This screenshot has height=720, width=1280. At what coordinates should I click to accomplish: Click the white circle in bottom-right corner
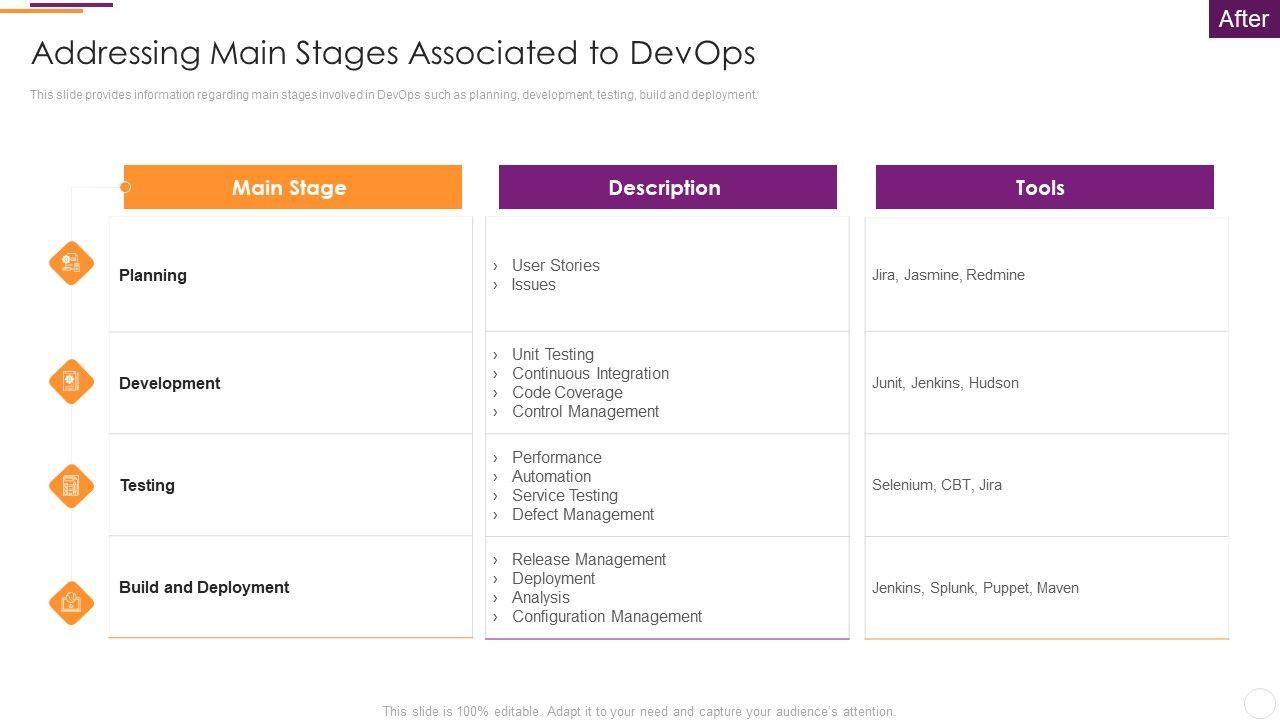(x=1259, y=703)
